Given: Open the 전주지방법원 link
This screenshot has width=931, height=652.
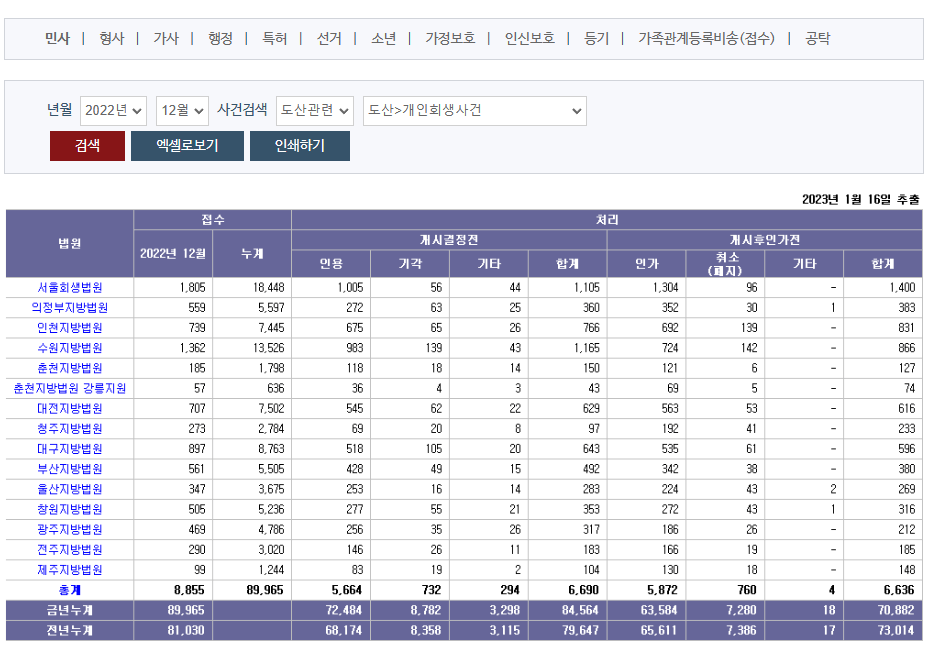Looking at the screenshot, I should [69, 550].
